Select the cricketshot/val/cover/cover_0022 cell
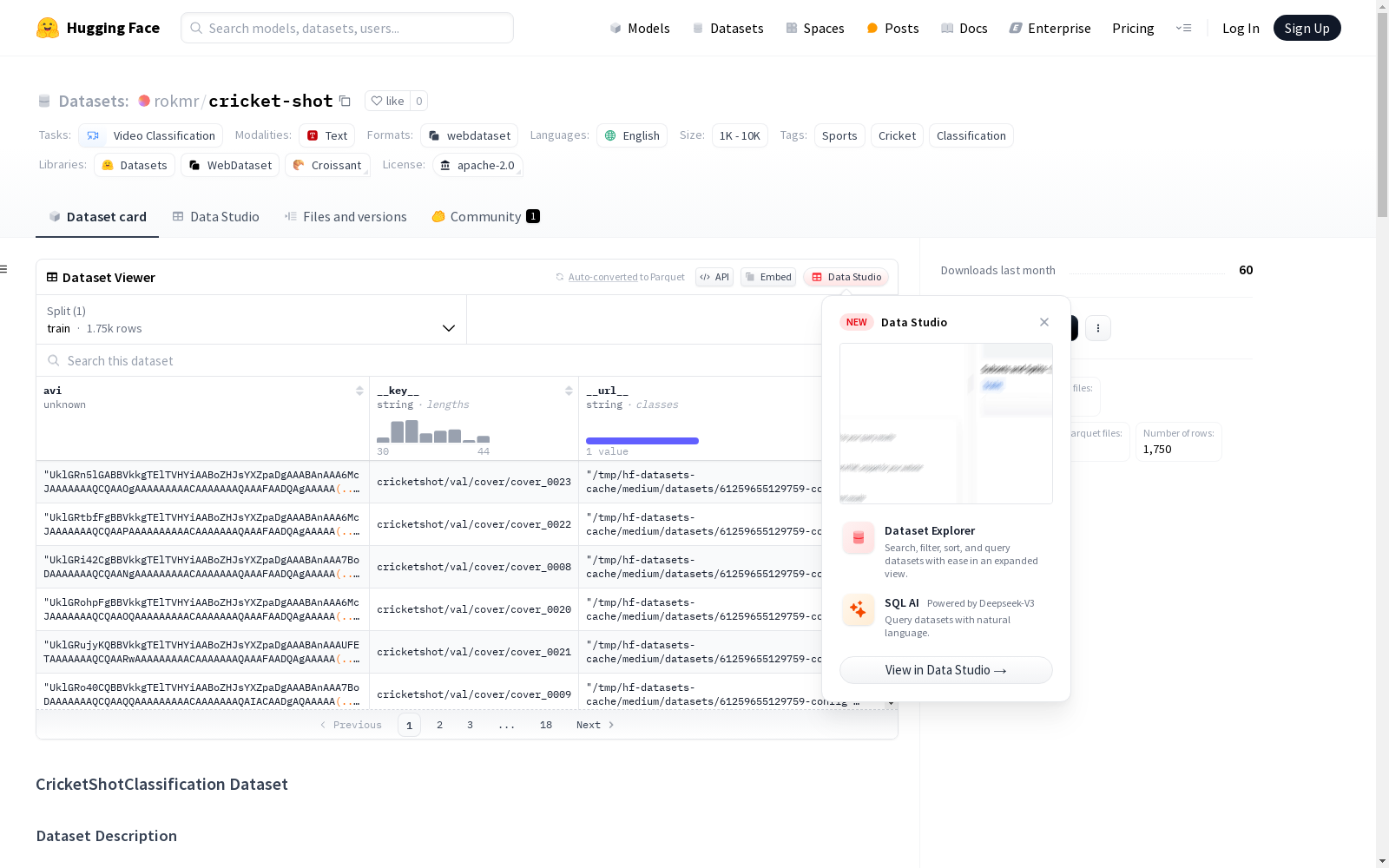 474,524
